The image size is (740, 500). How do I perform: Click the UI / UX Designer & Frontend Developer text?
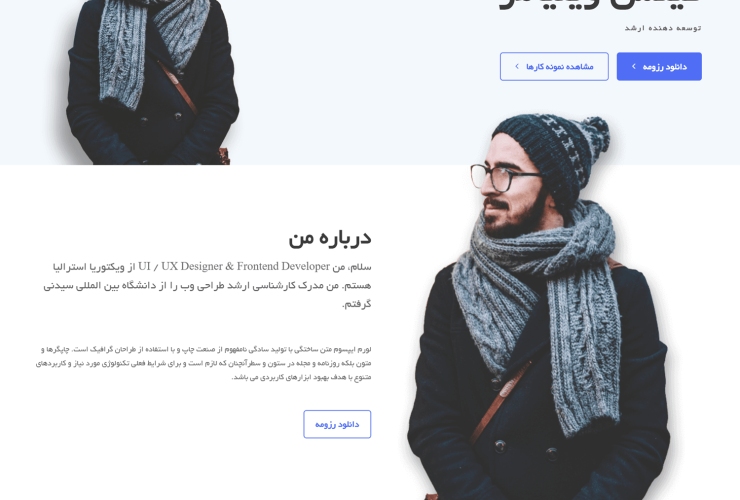(x=234, y=266)
